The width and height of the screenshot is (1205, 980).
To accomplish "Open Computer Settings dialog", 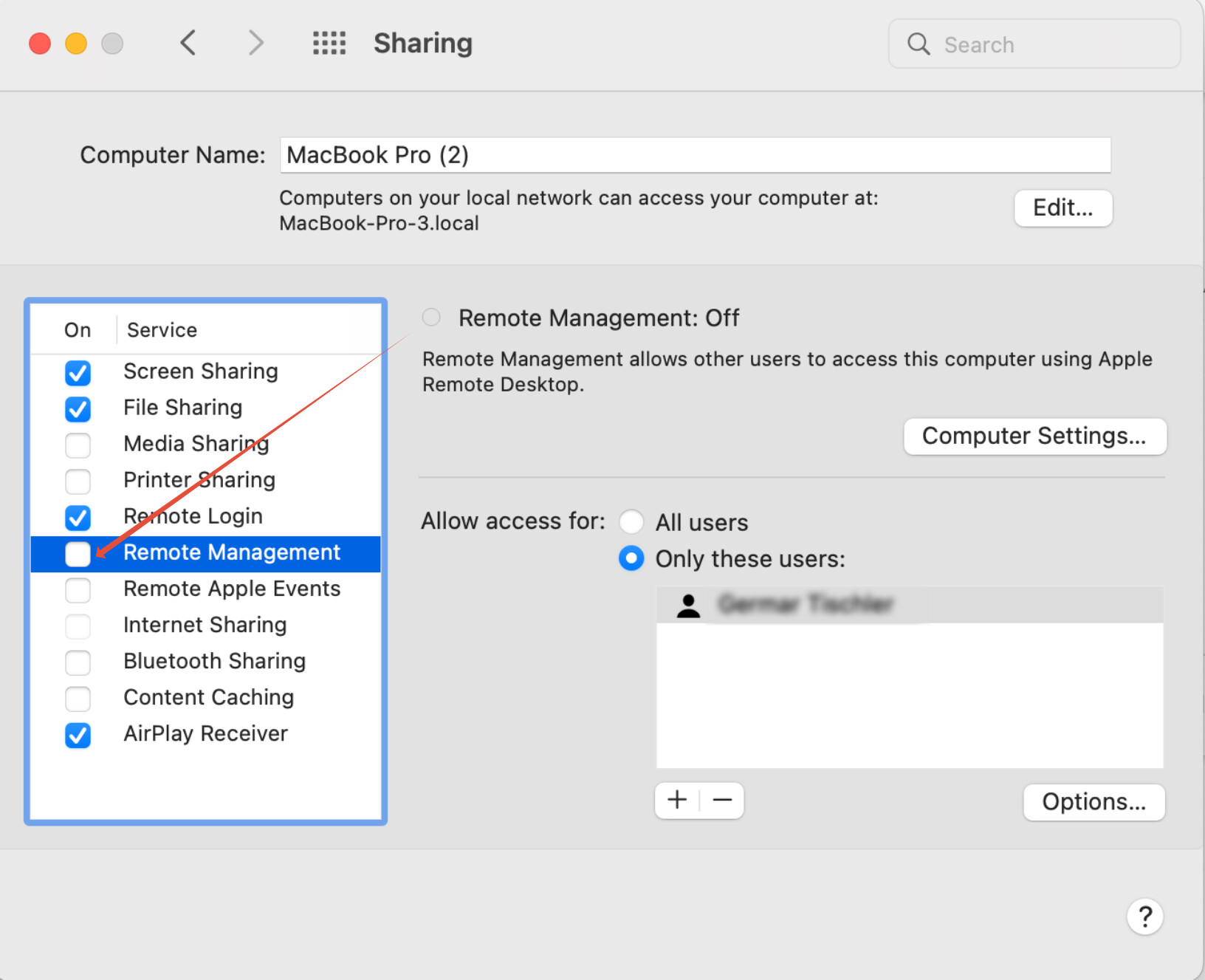I will tap(1034, 436).
